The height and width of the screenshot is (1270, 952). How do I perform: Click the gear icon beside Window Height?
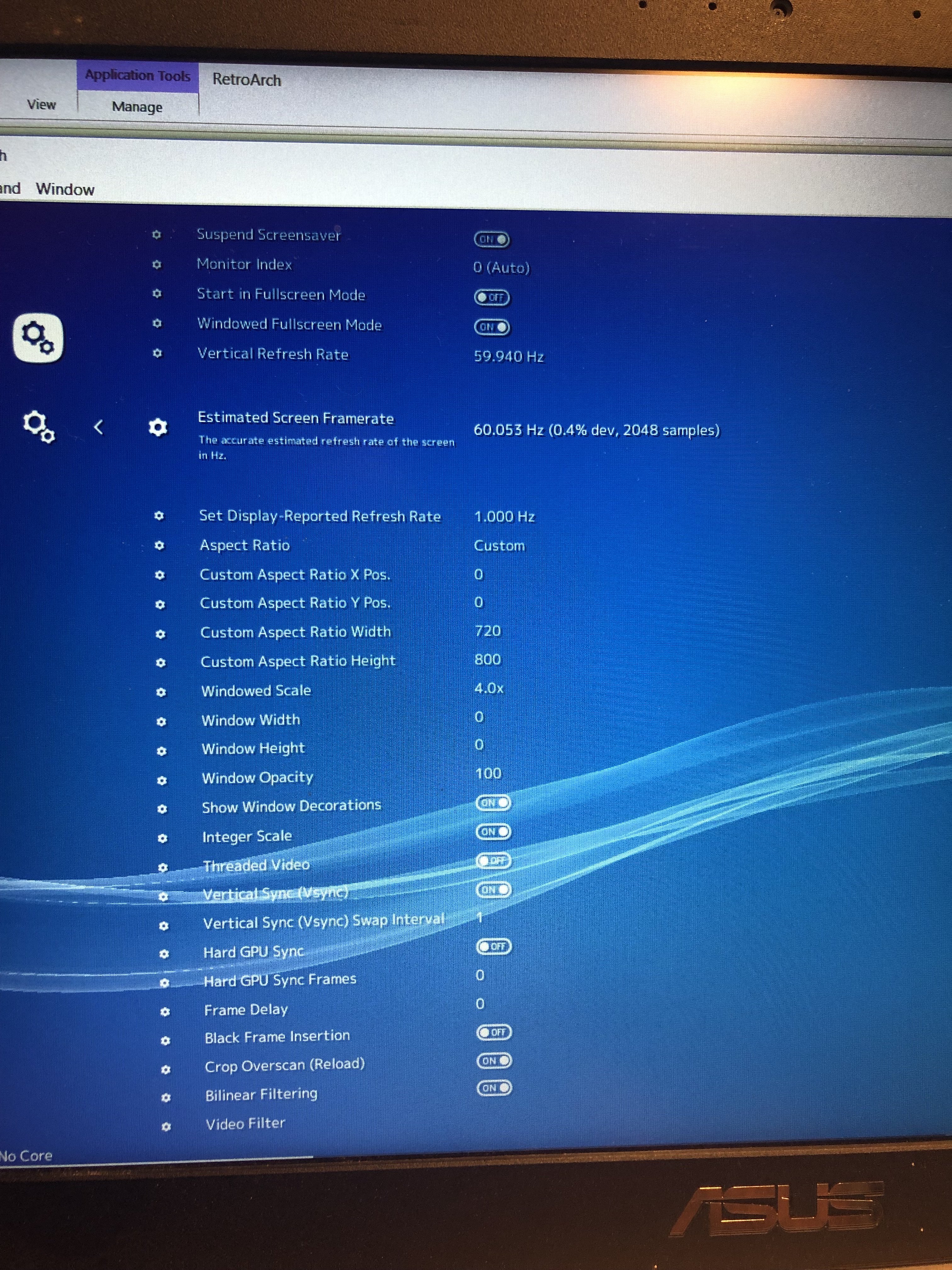[x=161, y=751]
